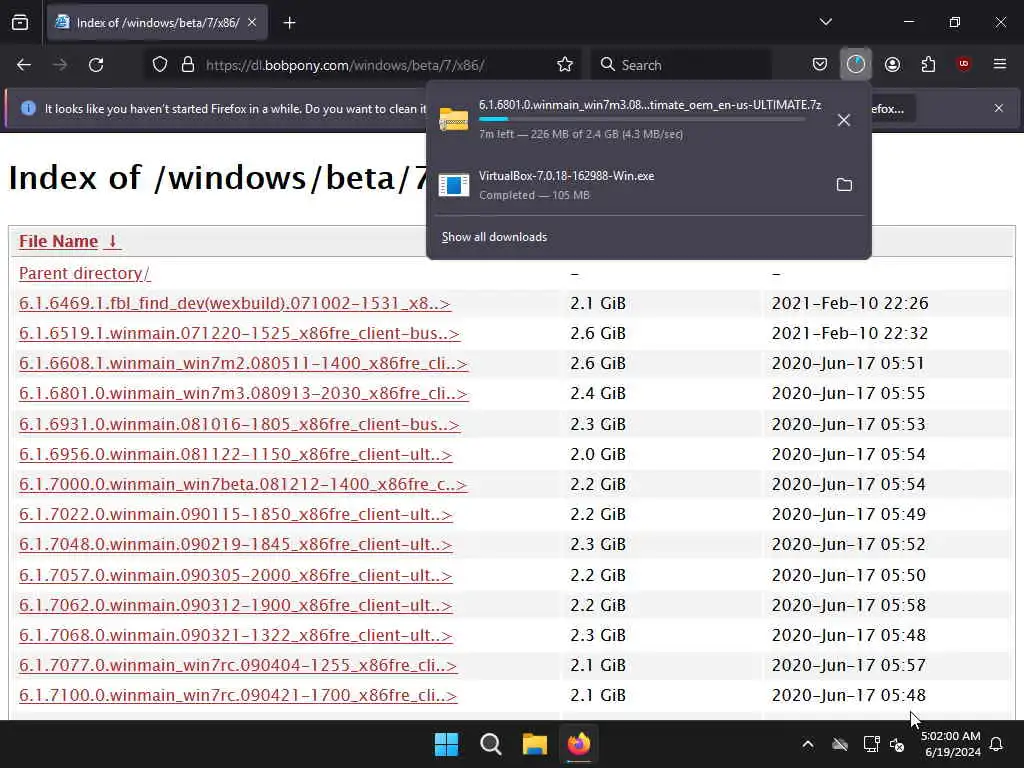Open the cloud sync tray icon

[840, 744]
